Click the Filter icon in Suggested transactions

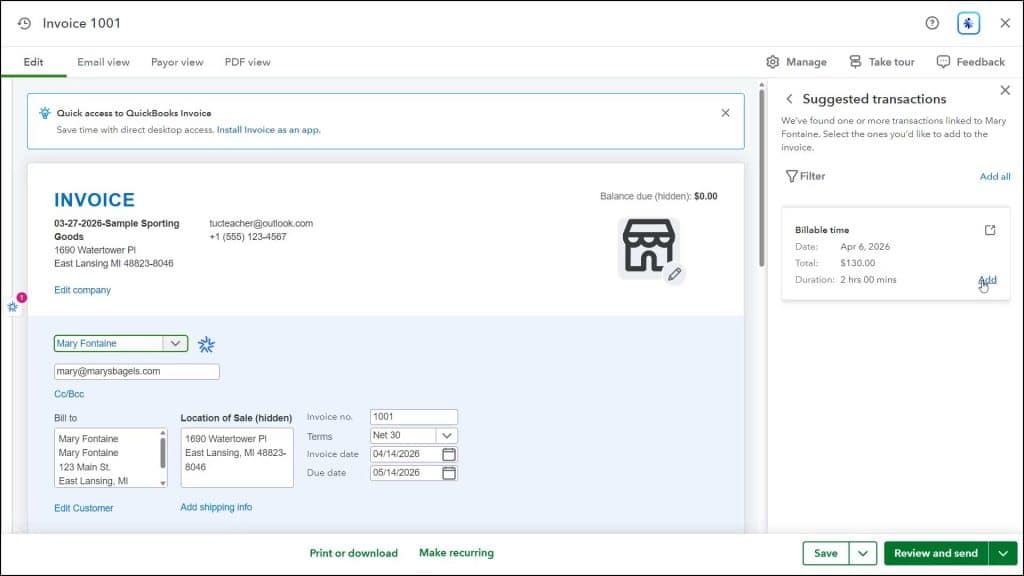791,176
